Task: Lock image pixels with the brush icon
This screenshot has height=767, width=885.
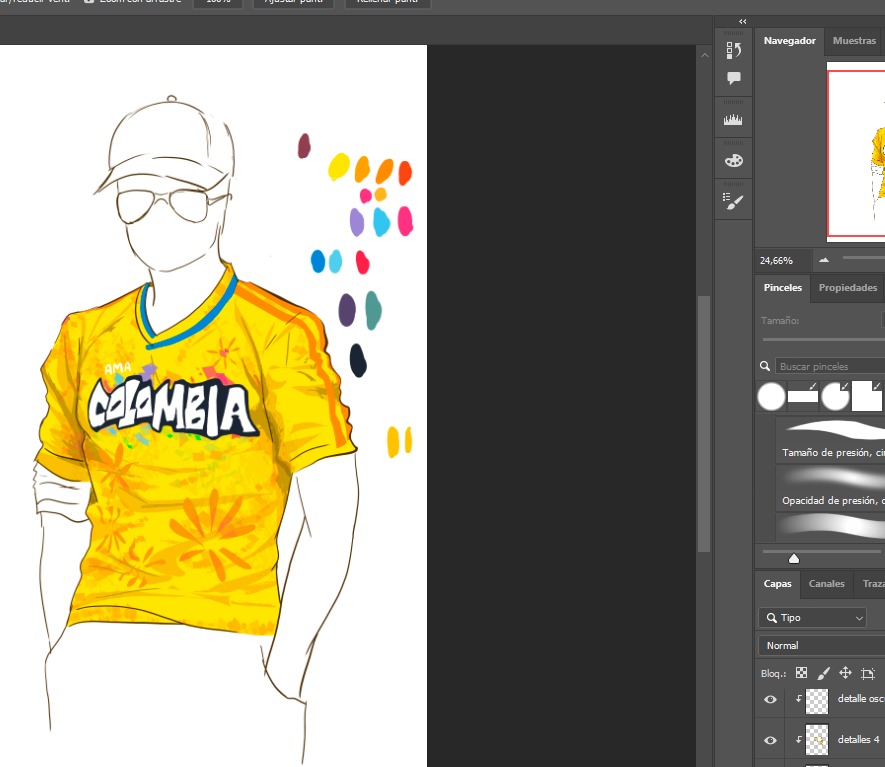Action: [x=823, y=673]
